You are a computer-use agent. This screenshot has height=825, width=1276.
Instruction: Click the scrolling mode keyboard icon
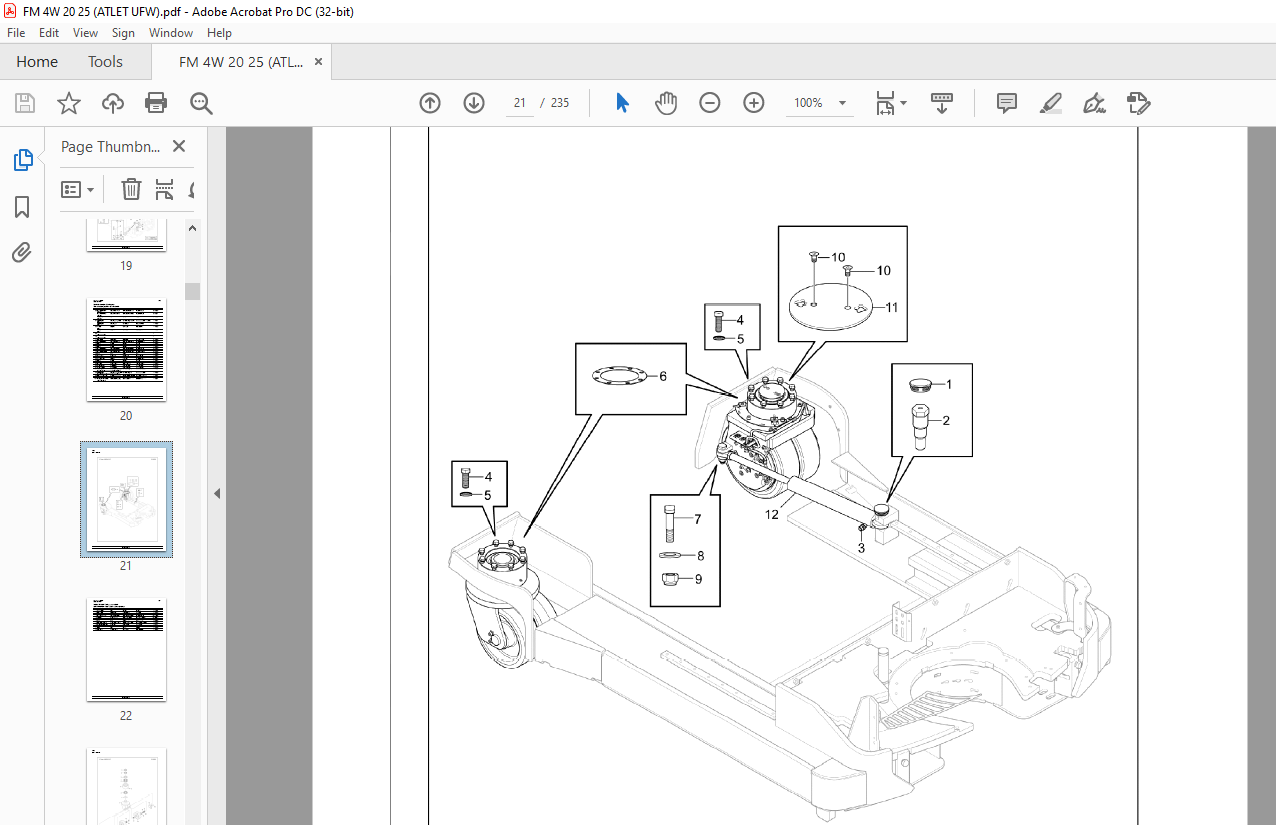click(941, 103)
